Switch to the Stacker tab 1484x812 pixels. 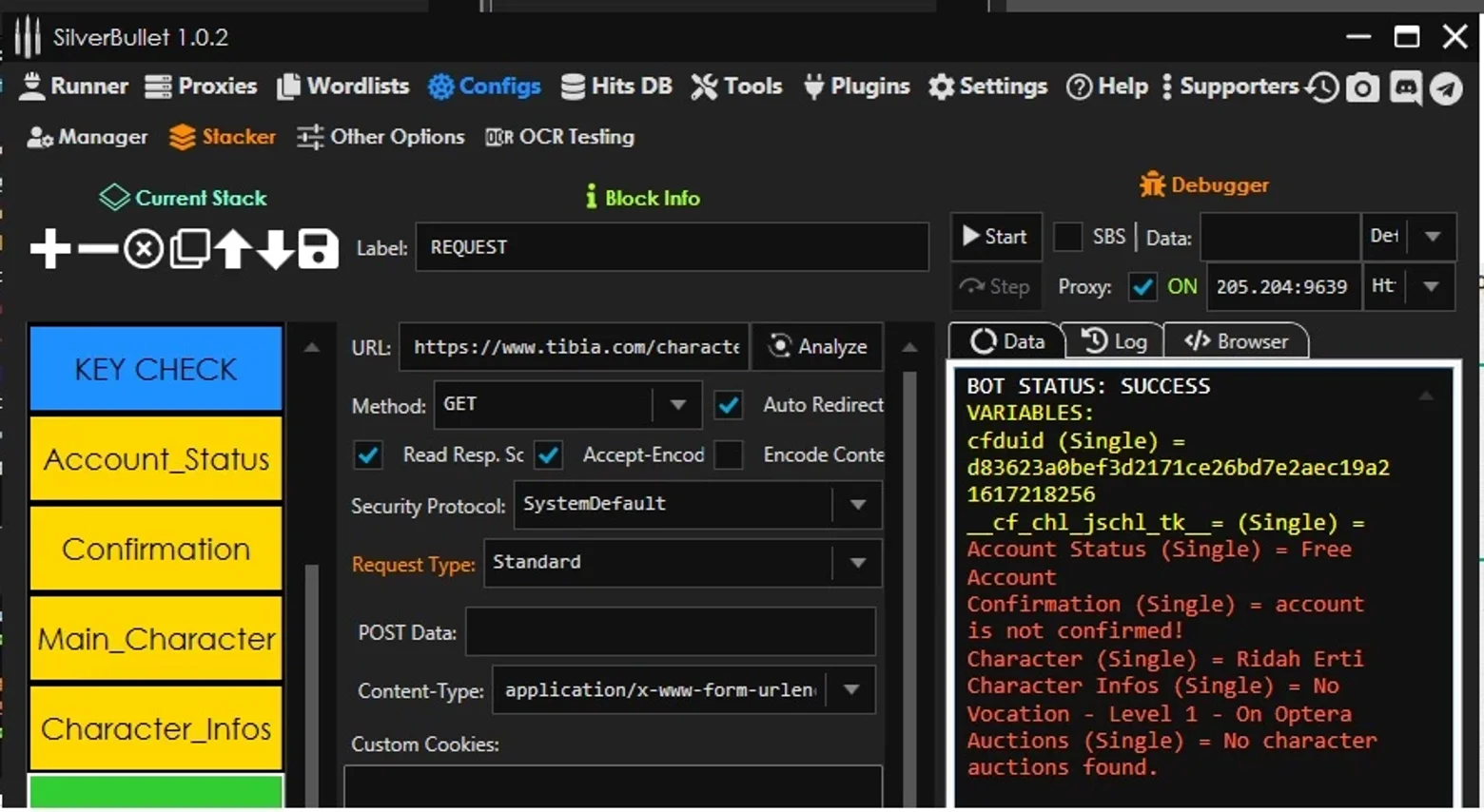[x=223, y=137]
